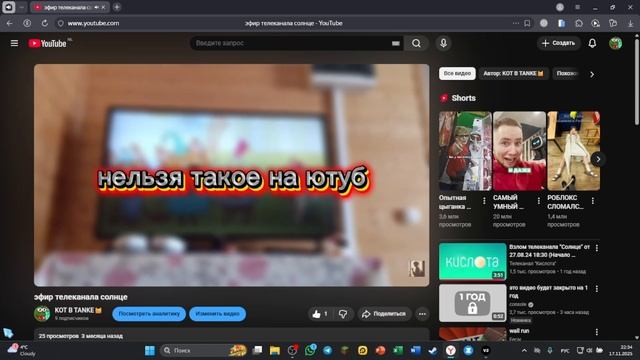The width and height of the screenshot is (640, 360).
Task: Open Word from taskbar
Action: coord(415,350)
